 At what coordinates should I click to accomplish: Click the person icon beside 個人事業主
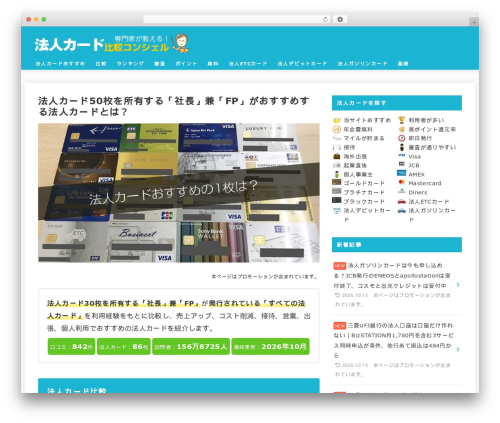coord(337,174)
